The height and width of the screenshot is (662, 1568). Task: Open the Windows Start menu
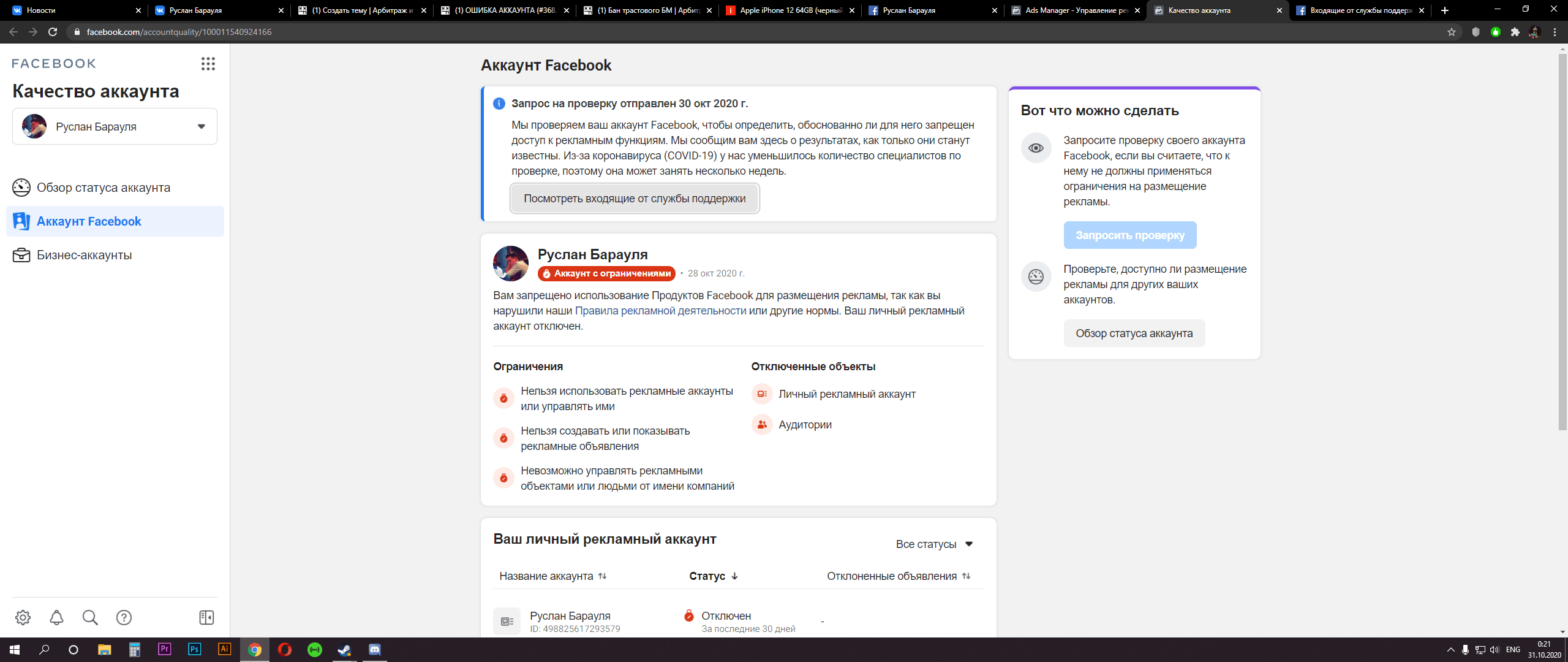pyautogui.click(x=15, y=649)
